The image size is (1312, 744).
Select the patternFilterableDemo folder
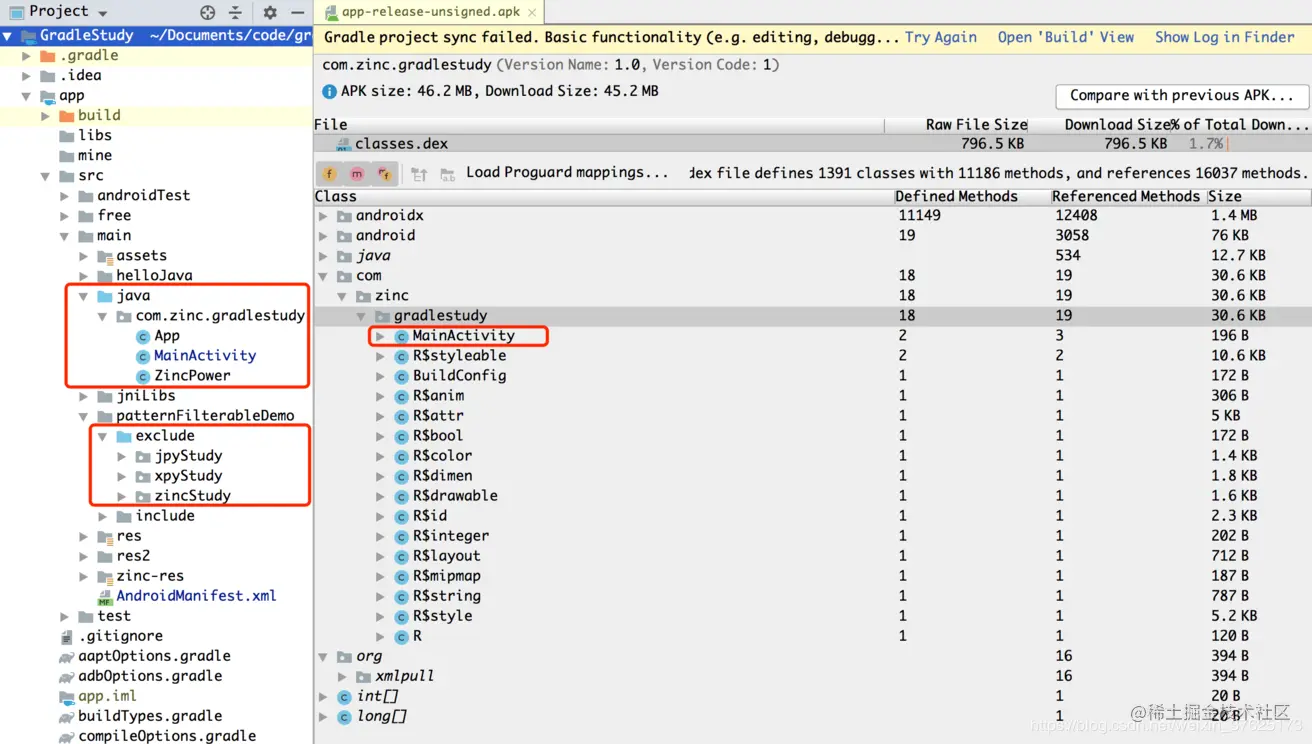coord(205,416)
